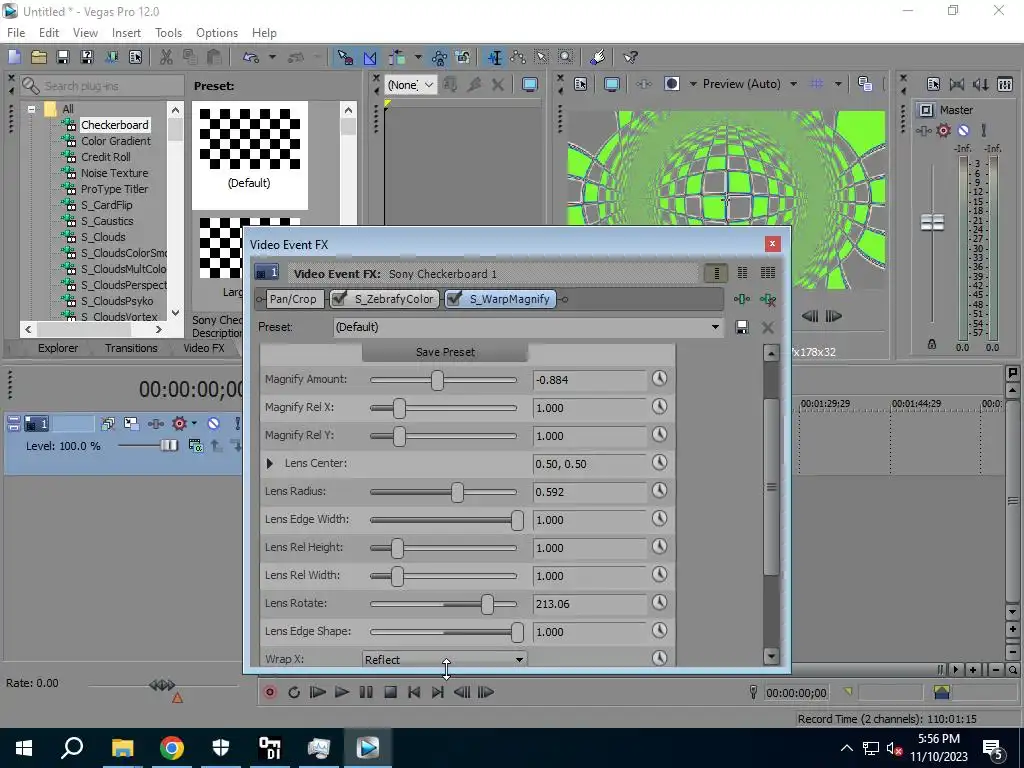Click the Magnify Amount slider handle
The width and height of the screenshot is (1024, 768).
click(438, 380)
